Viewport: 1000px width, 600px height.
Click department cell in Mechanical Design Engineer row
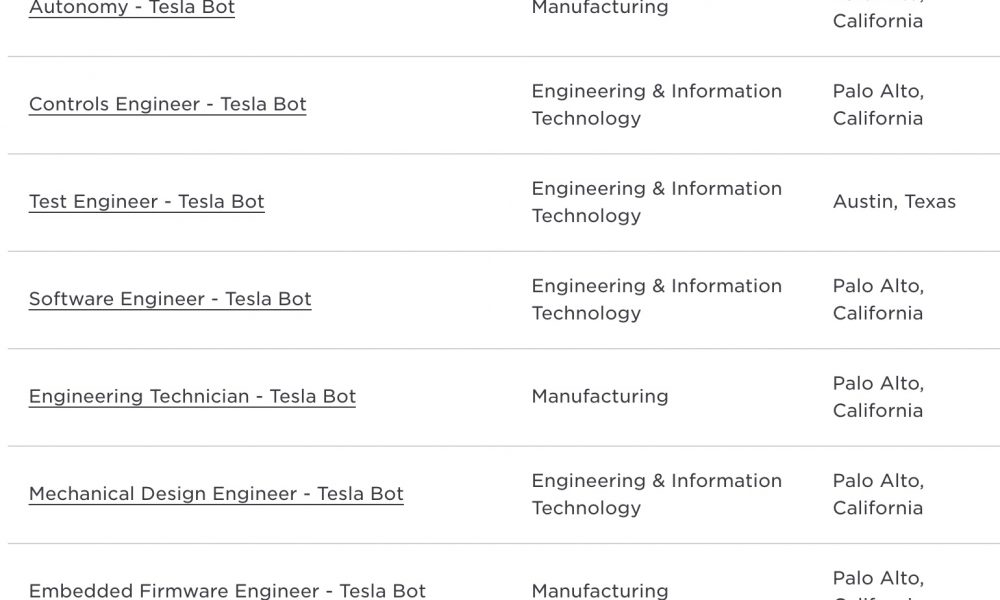657,494
